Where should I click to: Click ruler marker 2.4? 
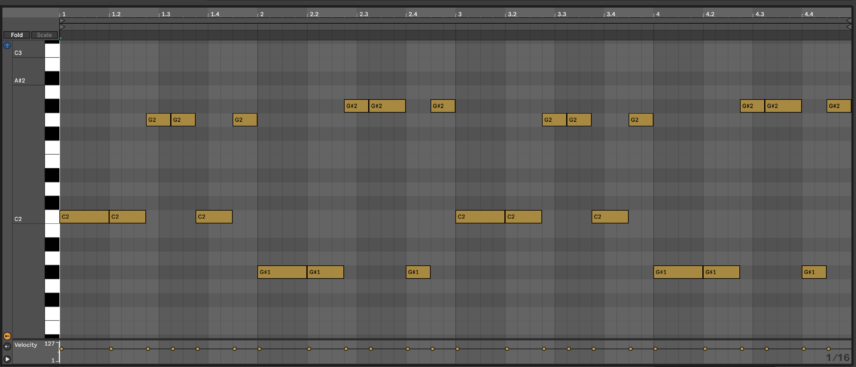413,14
